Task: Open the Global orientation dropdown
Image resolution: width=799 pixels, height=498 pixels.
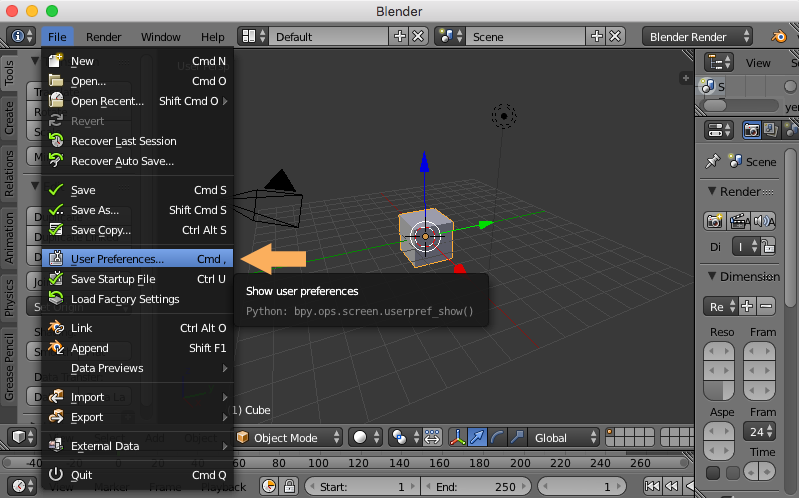Action: (563, 437)
